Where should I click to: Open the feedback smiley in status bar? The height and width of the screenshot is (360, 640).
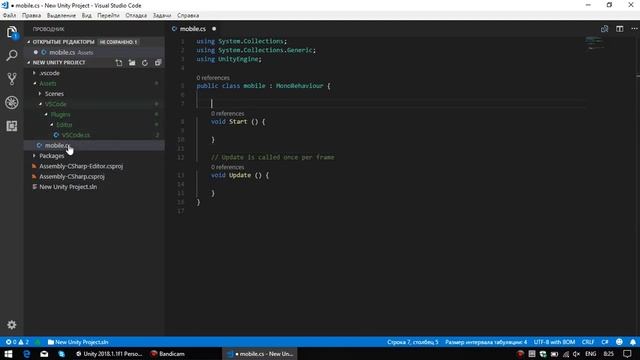(x=619, y=342)
